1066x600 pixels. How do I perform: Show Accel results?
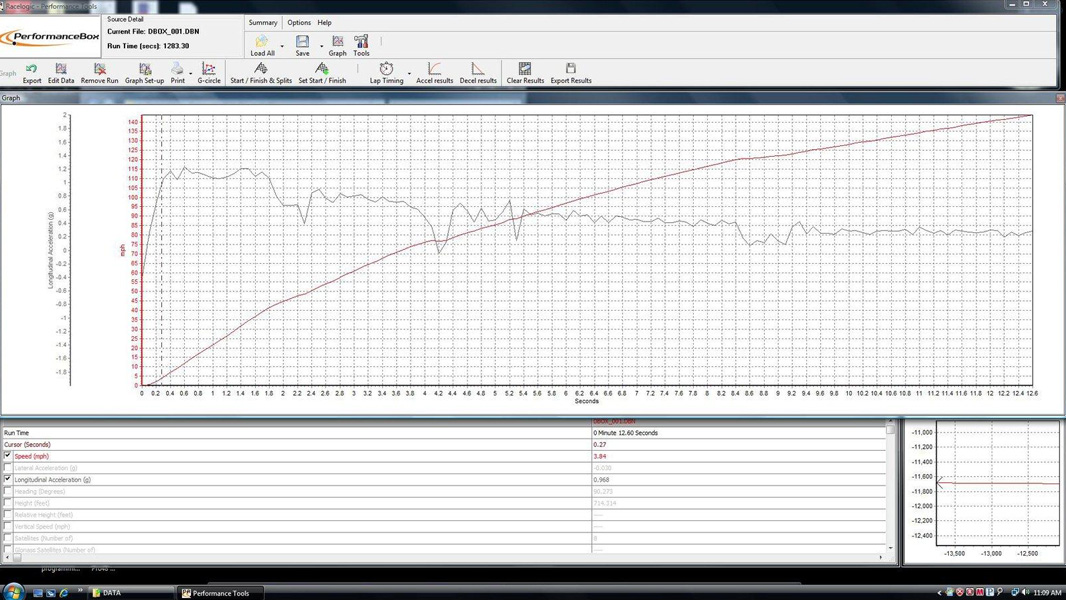point(434,72)
